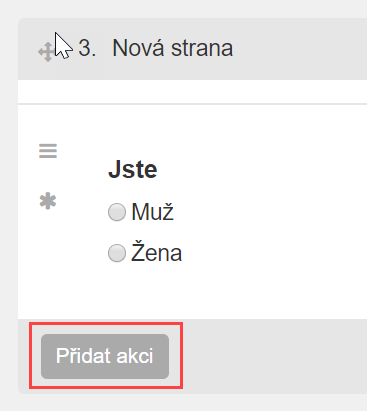
Task: Click the light gray background above page panel
Action: 183,9
